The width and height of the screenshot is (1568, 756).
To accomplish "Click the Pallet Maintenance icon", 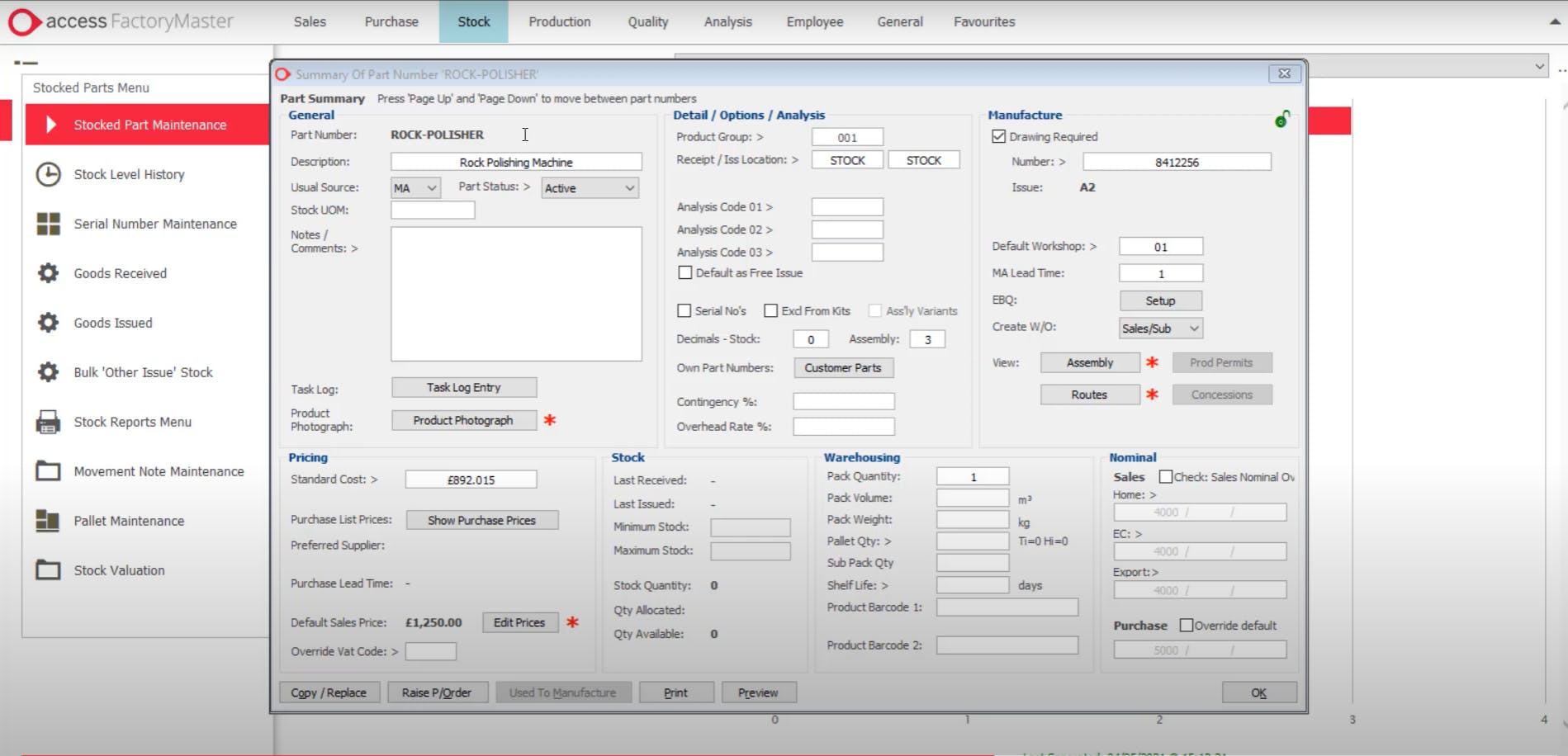I will click(x=48, y=521).
